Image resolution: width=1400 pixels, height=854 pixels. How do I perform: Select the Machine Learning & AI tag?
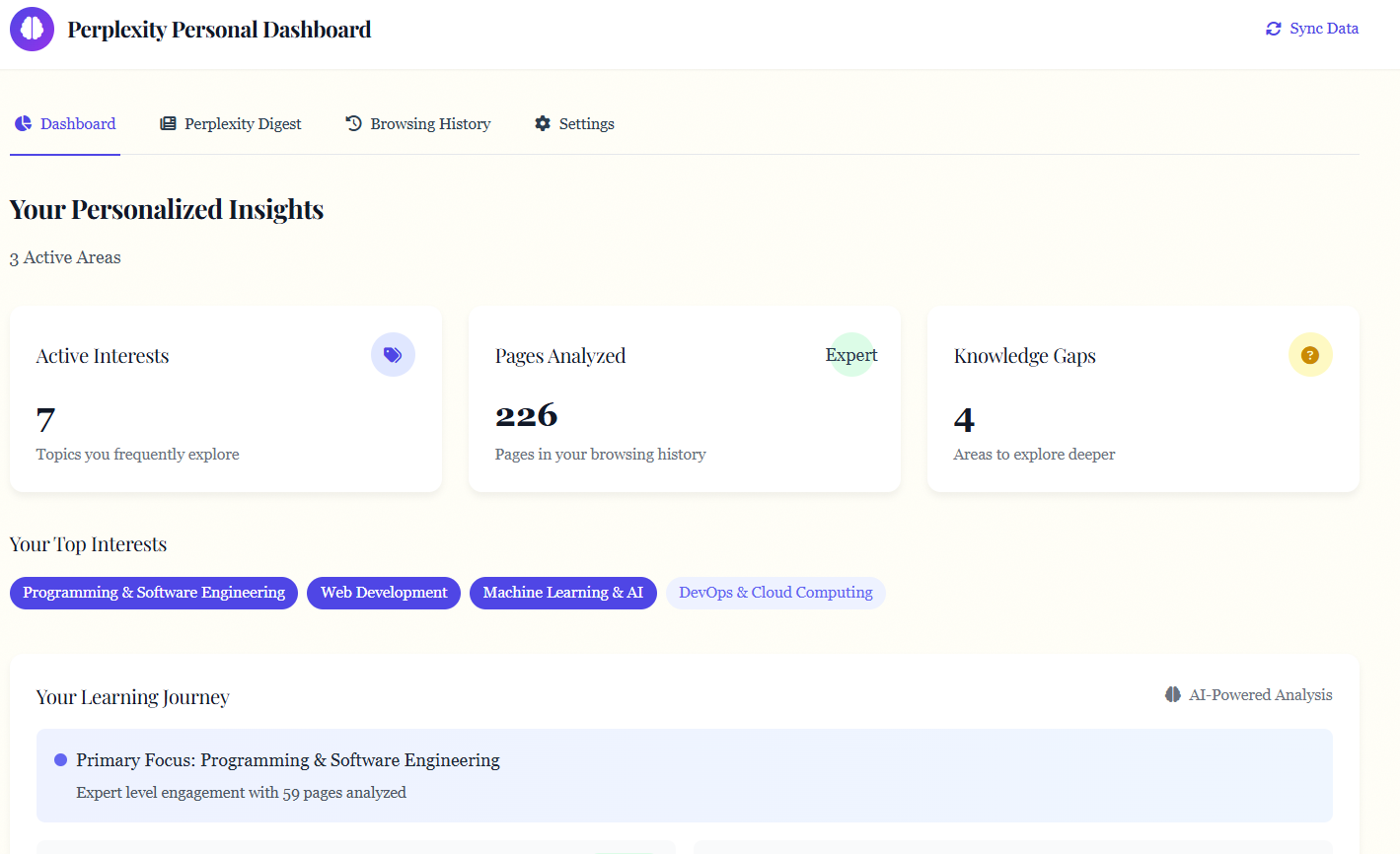(x=563, y=593)
